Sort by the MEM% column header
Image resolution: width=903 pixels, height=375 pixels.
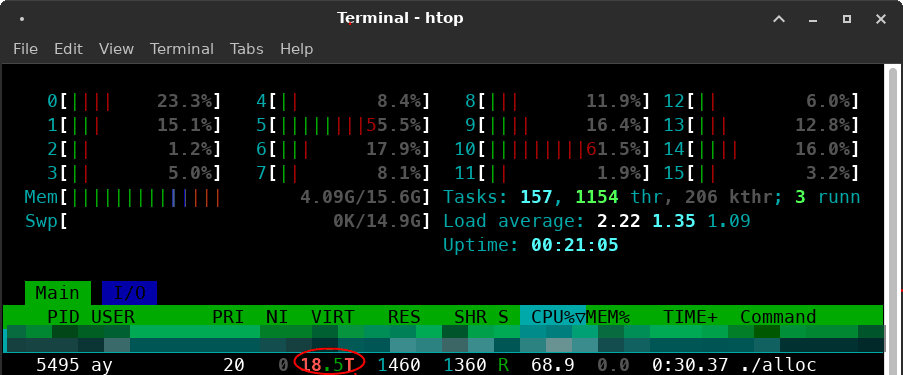click(x=608, y=317)
